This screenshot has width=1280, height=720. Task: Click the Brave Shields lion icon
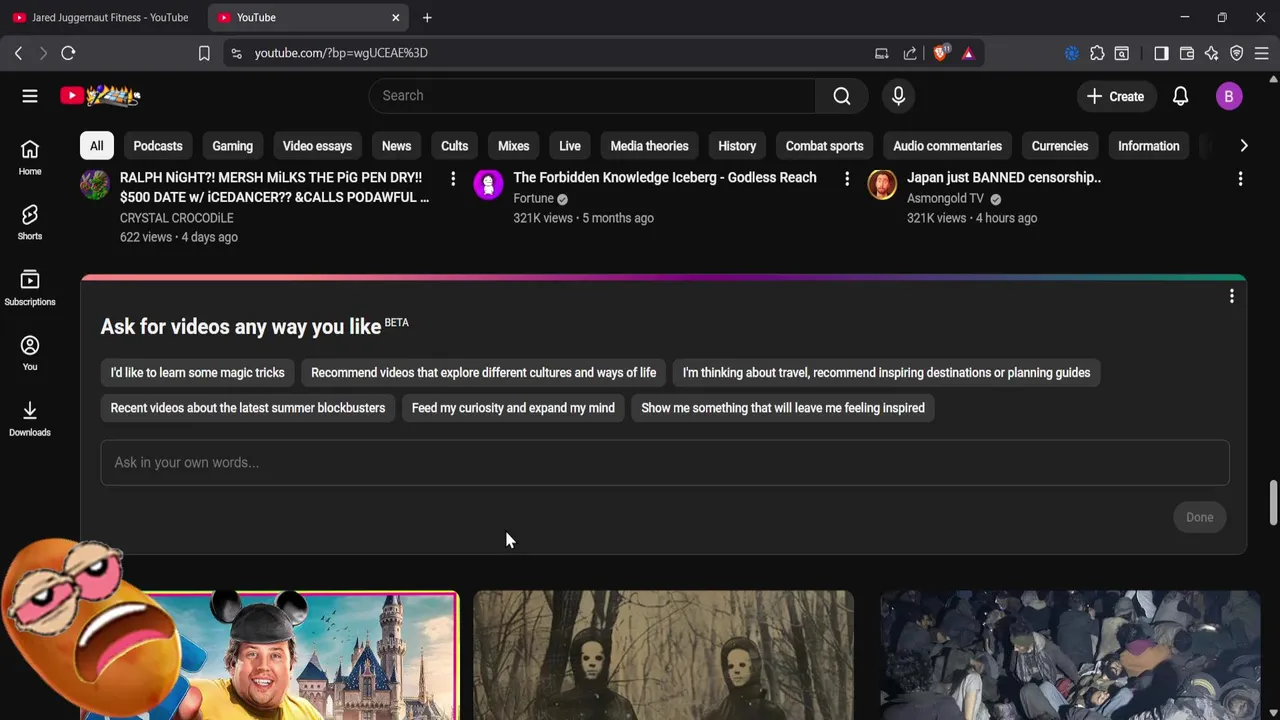(x=940, y=53)
